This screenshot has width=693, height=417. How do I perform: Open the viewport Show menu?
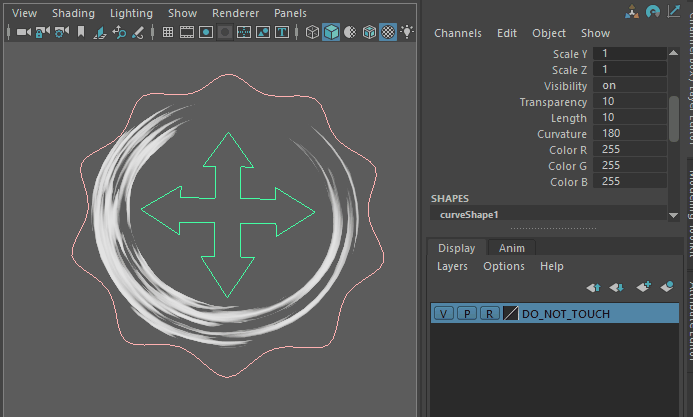[x=183, y=13]
